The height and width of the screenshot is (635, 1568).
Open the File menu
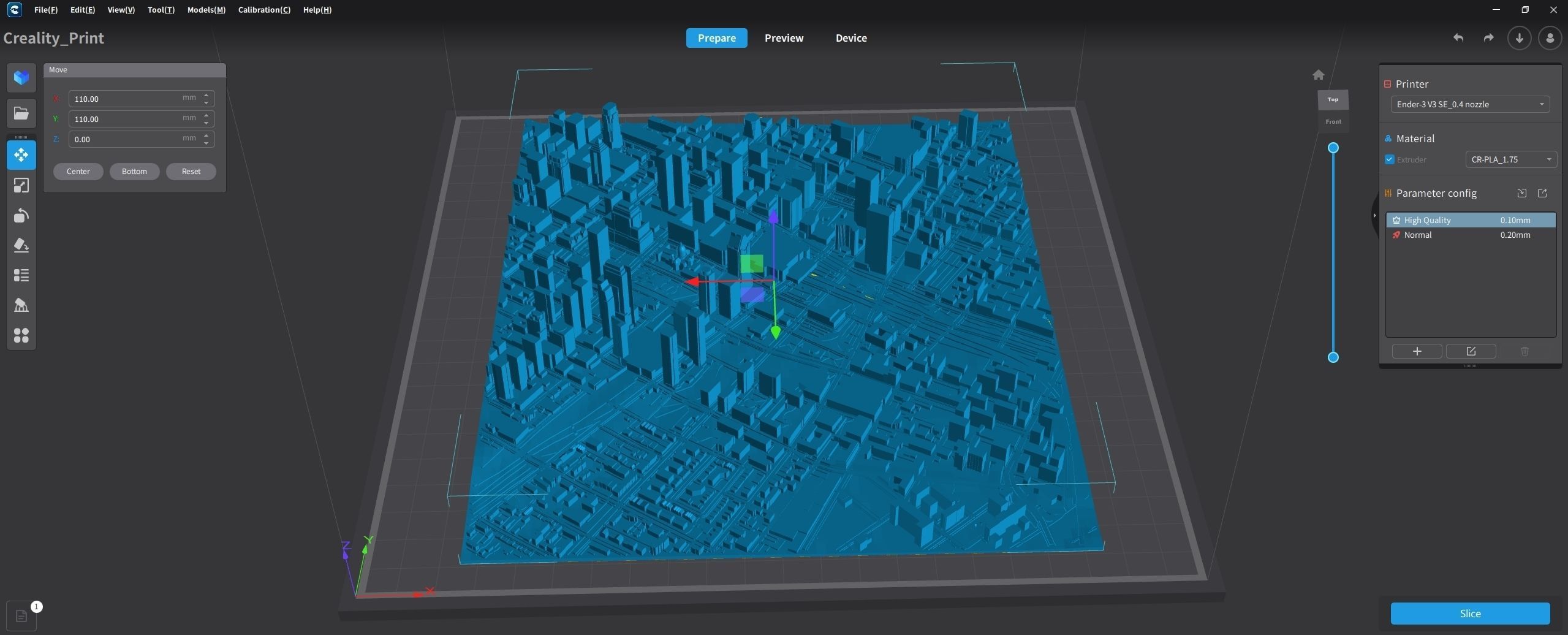[46, 10]
